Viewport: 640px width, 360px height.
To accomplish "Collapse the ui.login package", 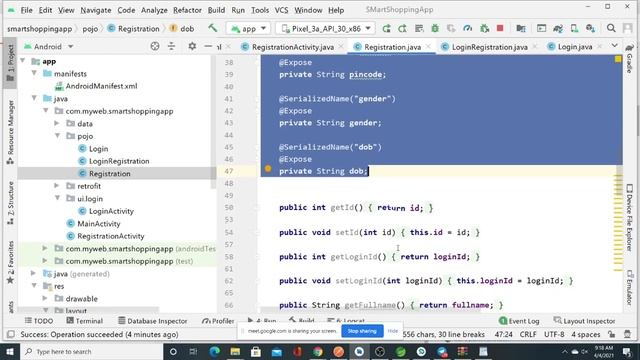I will [58, 198].
